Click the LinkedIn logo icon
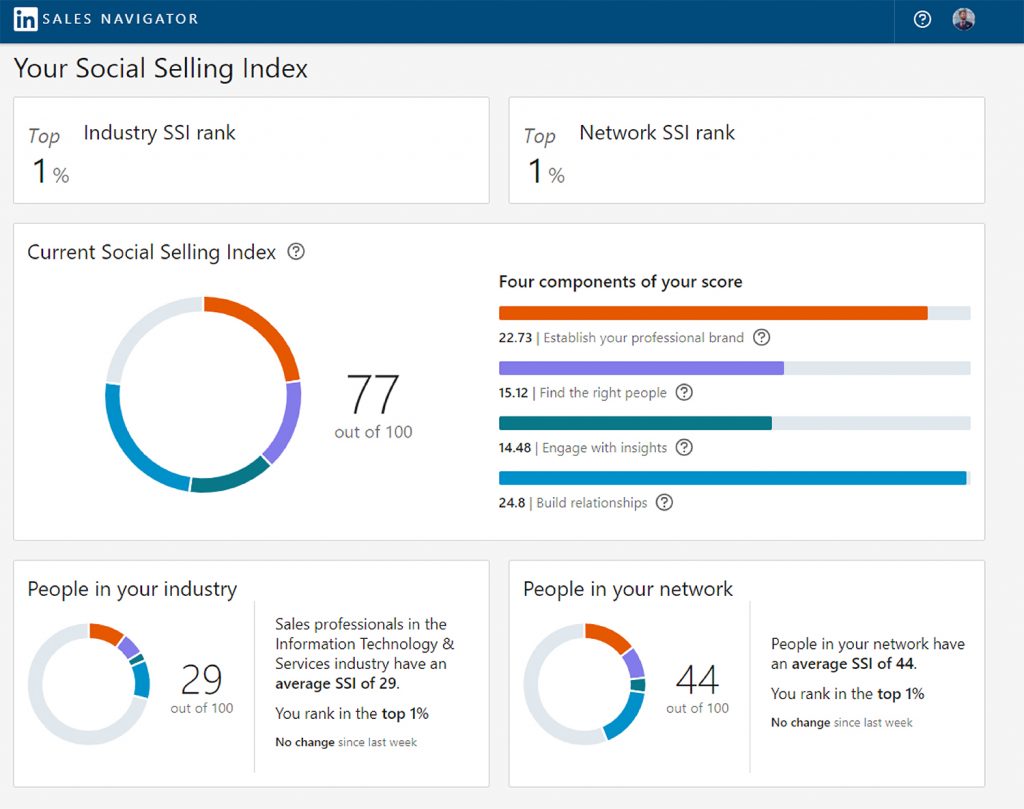The width and height of the screenshot is (1024, 809). click(25, 19)
